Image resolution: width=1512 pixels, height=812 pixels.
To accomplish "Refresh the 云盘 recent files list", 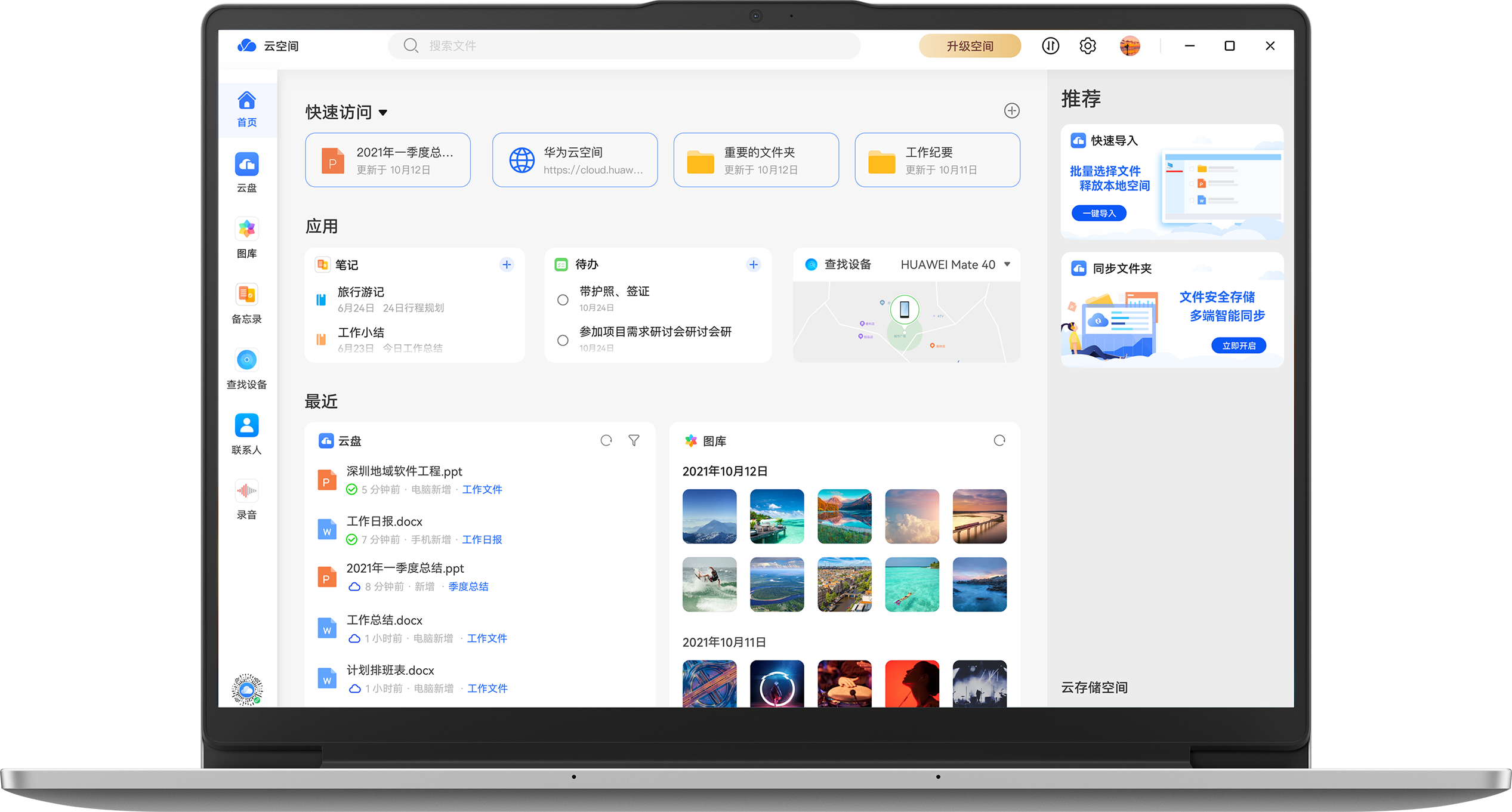I will (x=606, y=440).
